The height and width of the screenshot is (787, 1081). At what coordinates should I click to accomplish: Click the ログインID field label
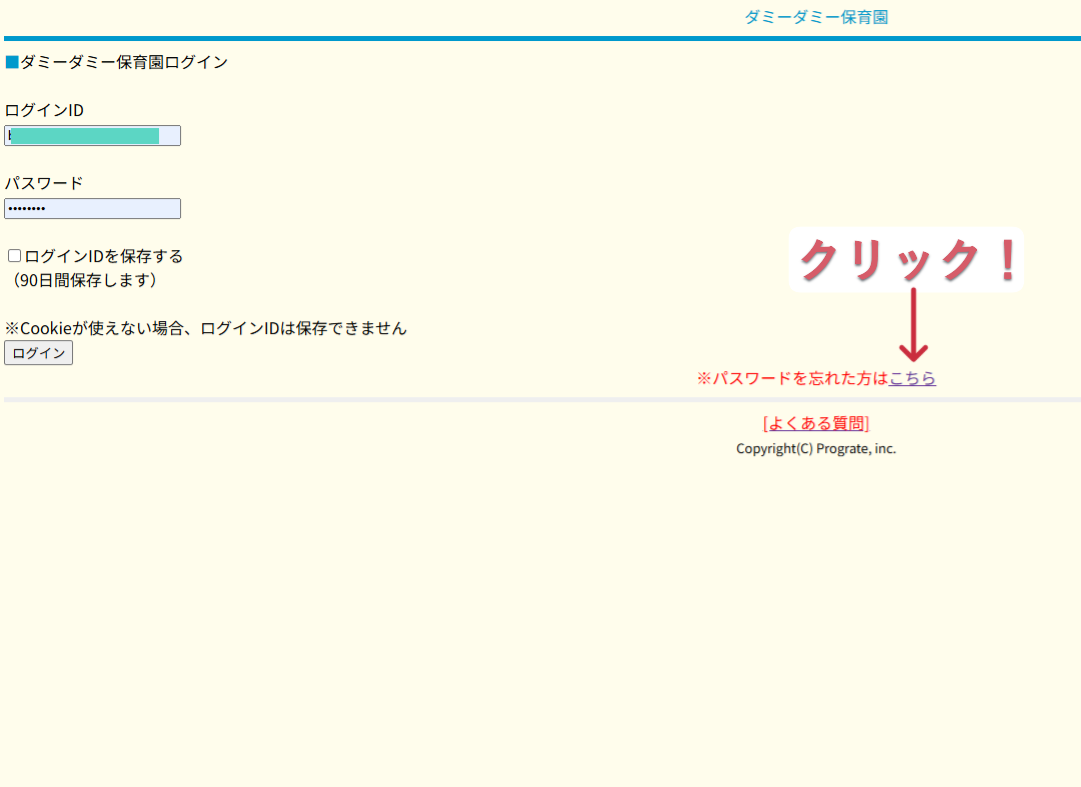point(44,110)
